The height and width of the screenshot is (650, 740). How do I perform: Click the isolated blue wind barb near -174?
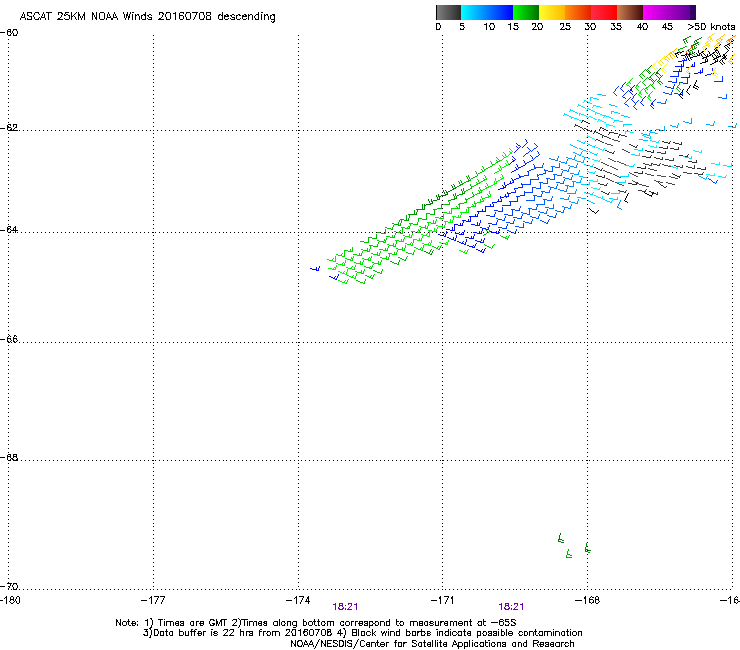pyautogui.click(x=315, y=269)
